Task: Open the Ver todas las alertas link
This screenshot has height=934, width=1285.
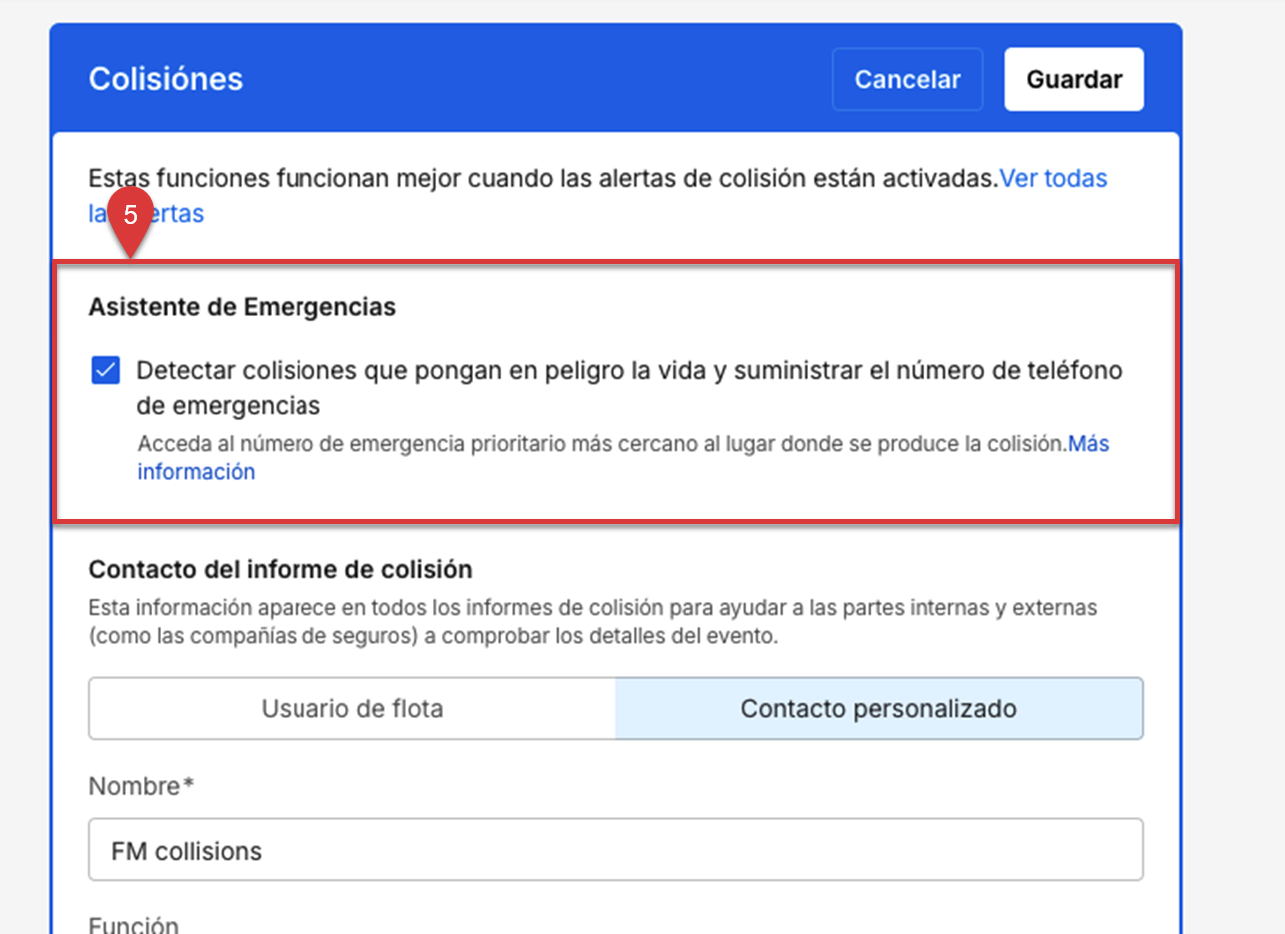Action: [x=1053, y=179]
